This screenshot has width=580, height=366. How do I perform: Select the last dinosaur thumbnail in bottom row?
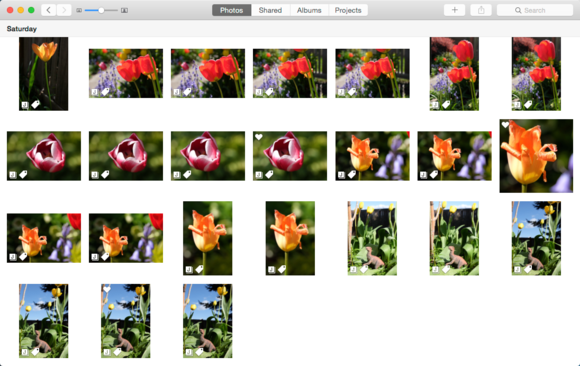click(x=208, y=321)
